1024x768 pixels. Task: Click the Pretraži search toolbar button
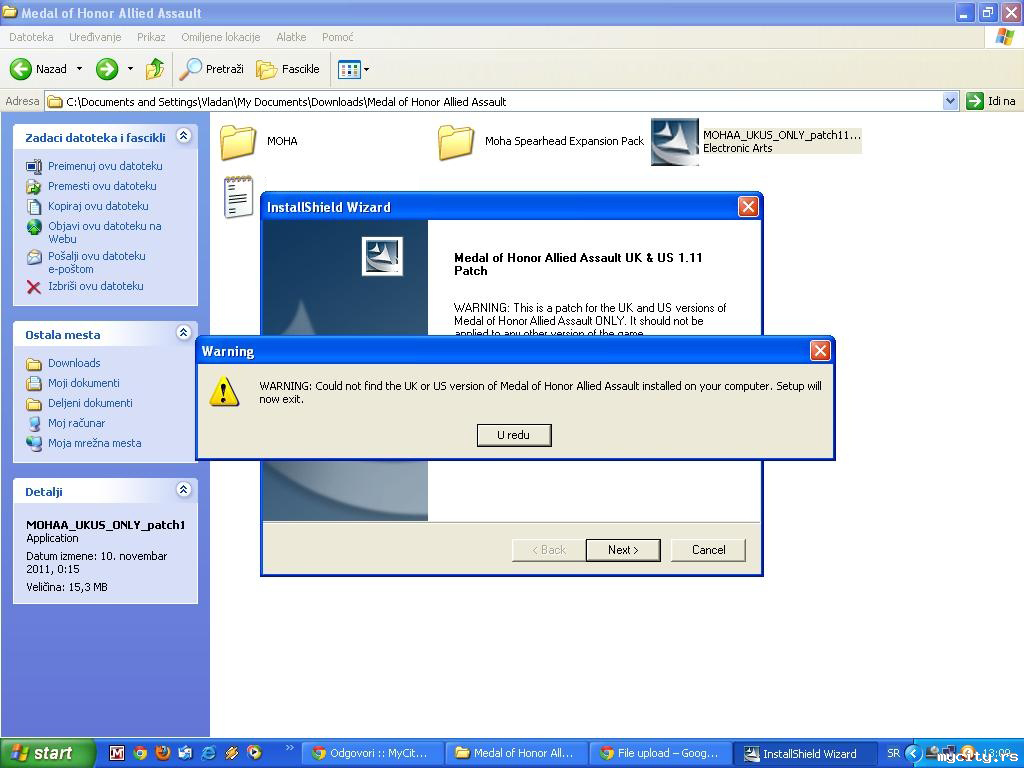coord(212,69)
